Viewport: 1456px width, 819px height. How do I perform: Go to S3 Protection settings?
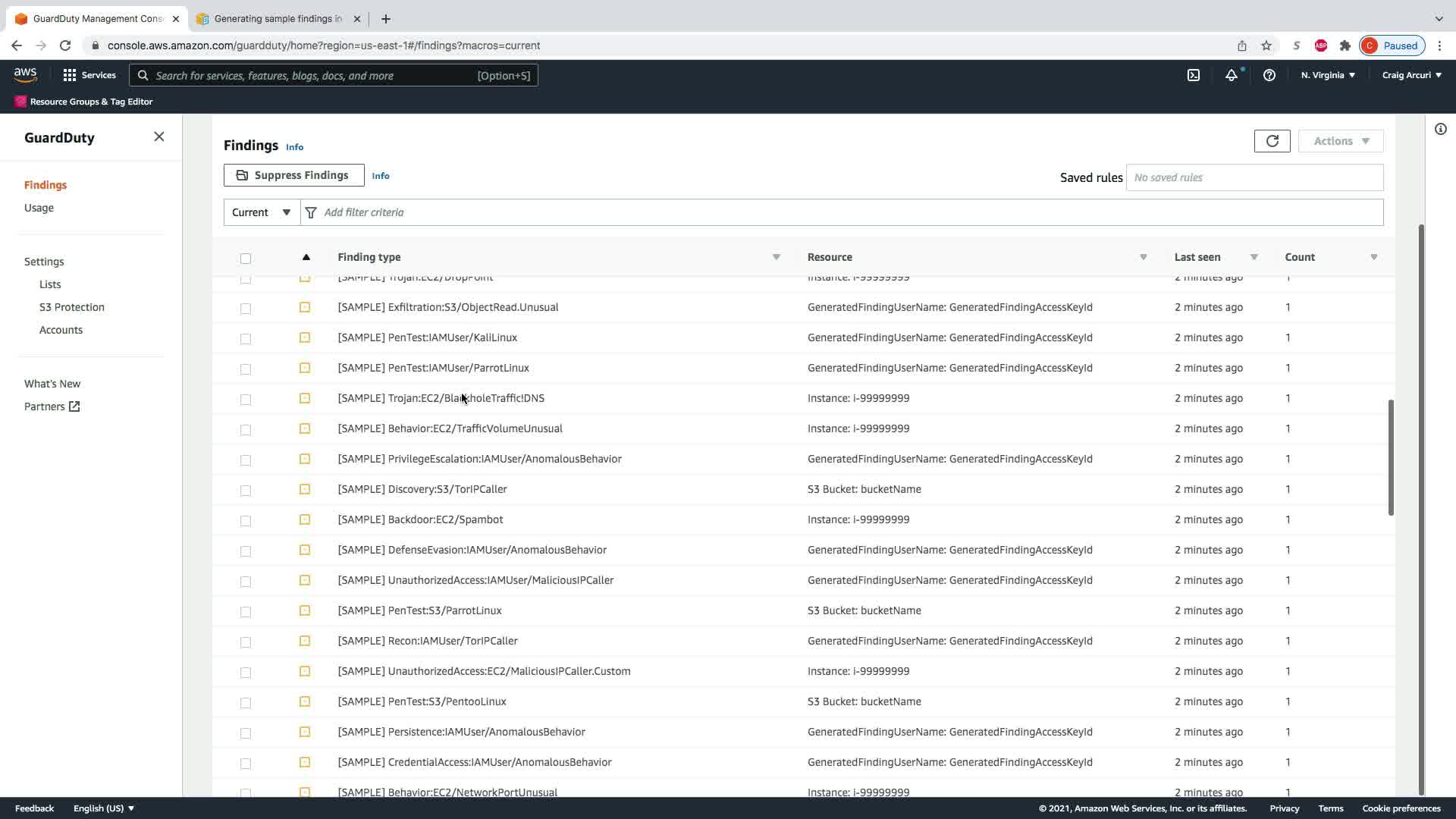[72, 307]
